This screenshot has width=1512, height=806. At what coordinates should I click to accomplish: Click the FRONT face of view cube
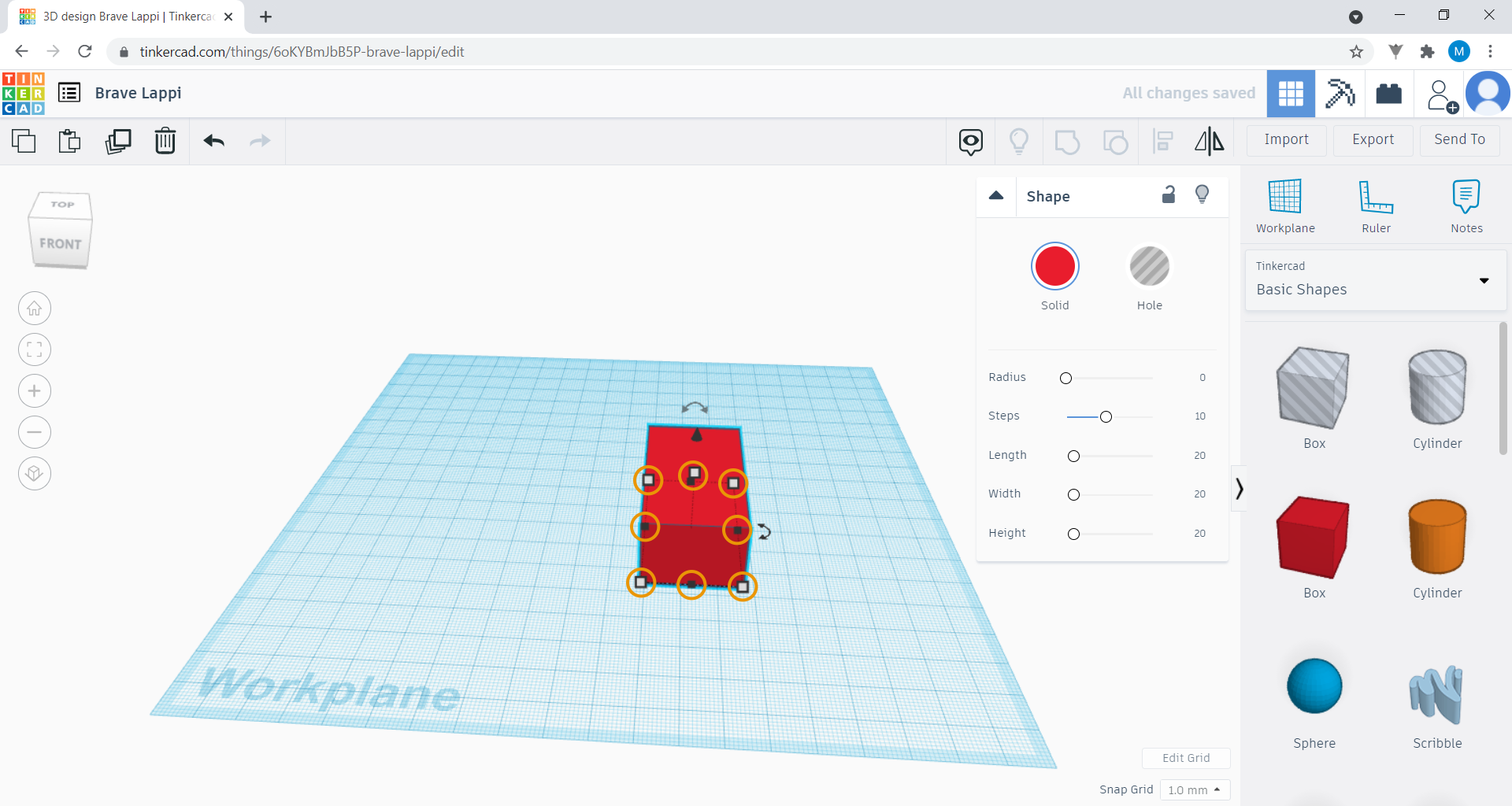pos(60,244)
